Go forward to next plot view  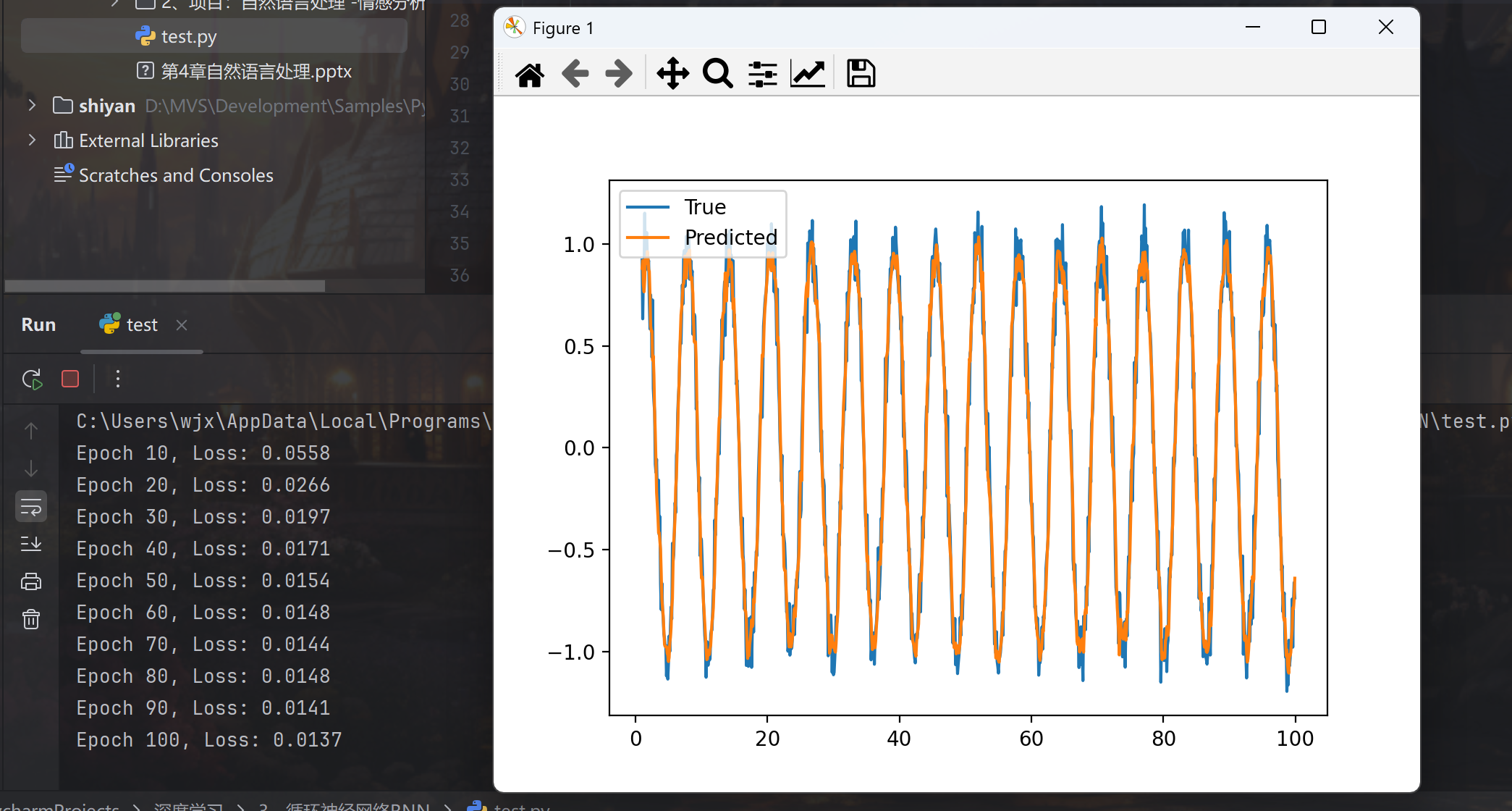tap(619, 74)
